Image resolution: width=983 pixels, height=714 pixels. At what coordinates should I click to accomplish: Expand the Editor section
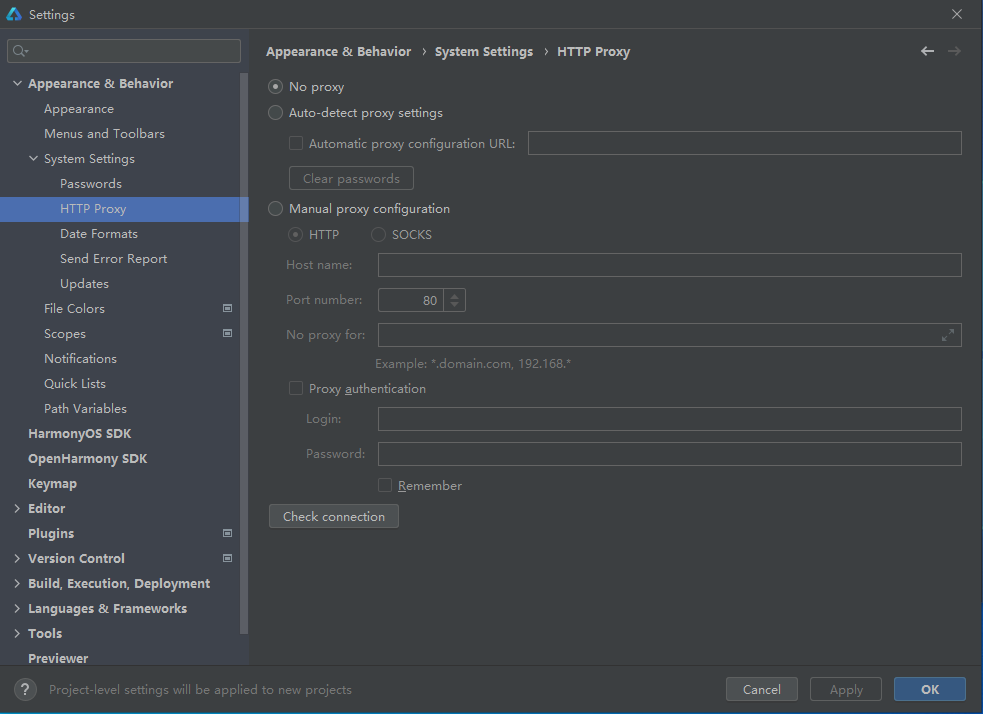click(x=18, y=508)
